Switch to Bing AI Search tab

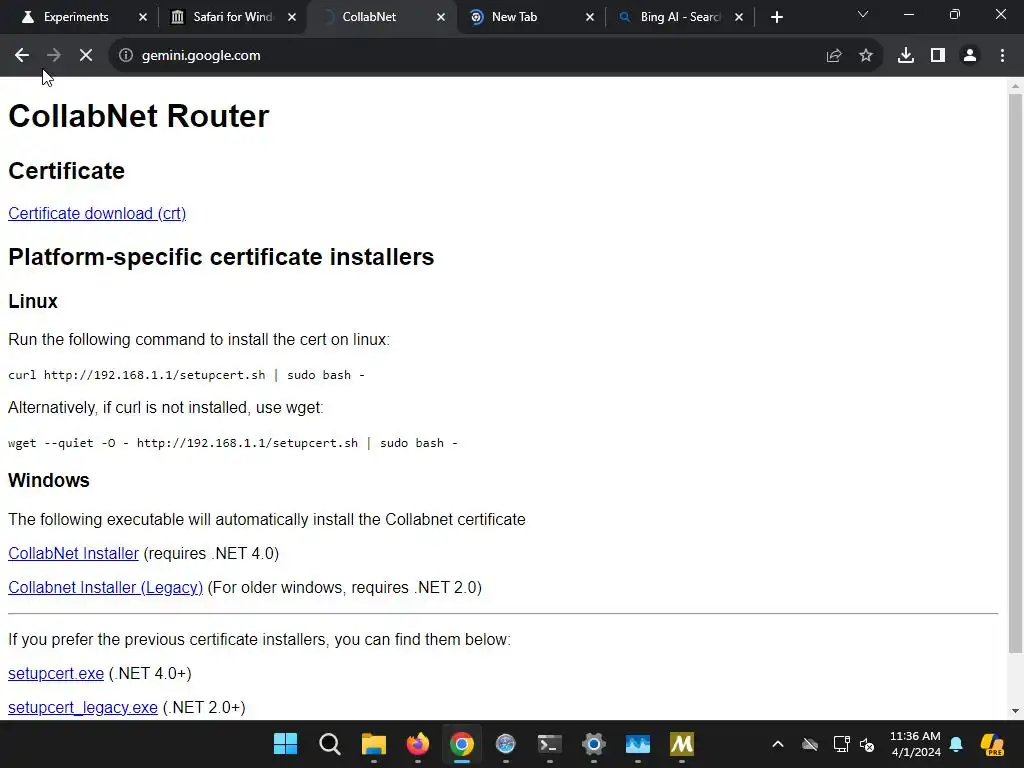coord(679,17)
